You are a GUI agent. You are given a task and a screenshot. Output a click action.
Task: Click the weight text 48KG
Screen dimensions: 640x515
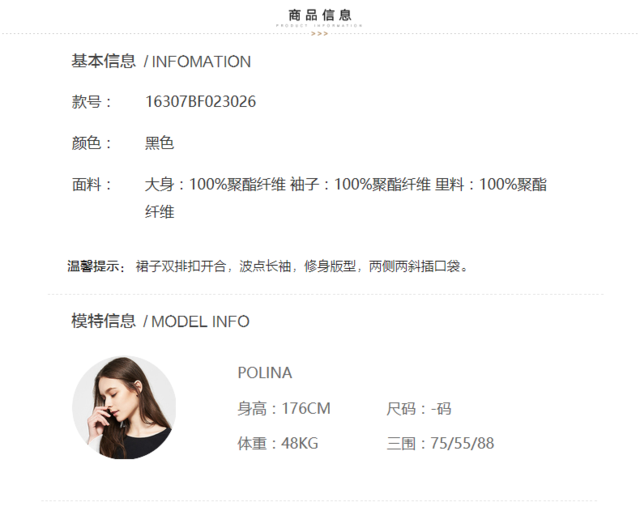300,443
